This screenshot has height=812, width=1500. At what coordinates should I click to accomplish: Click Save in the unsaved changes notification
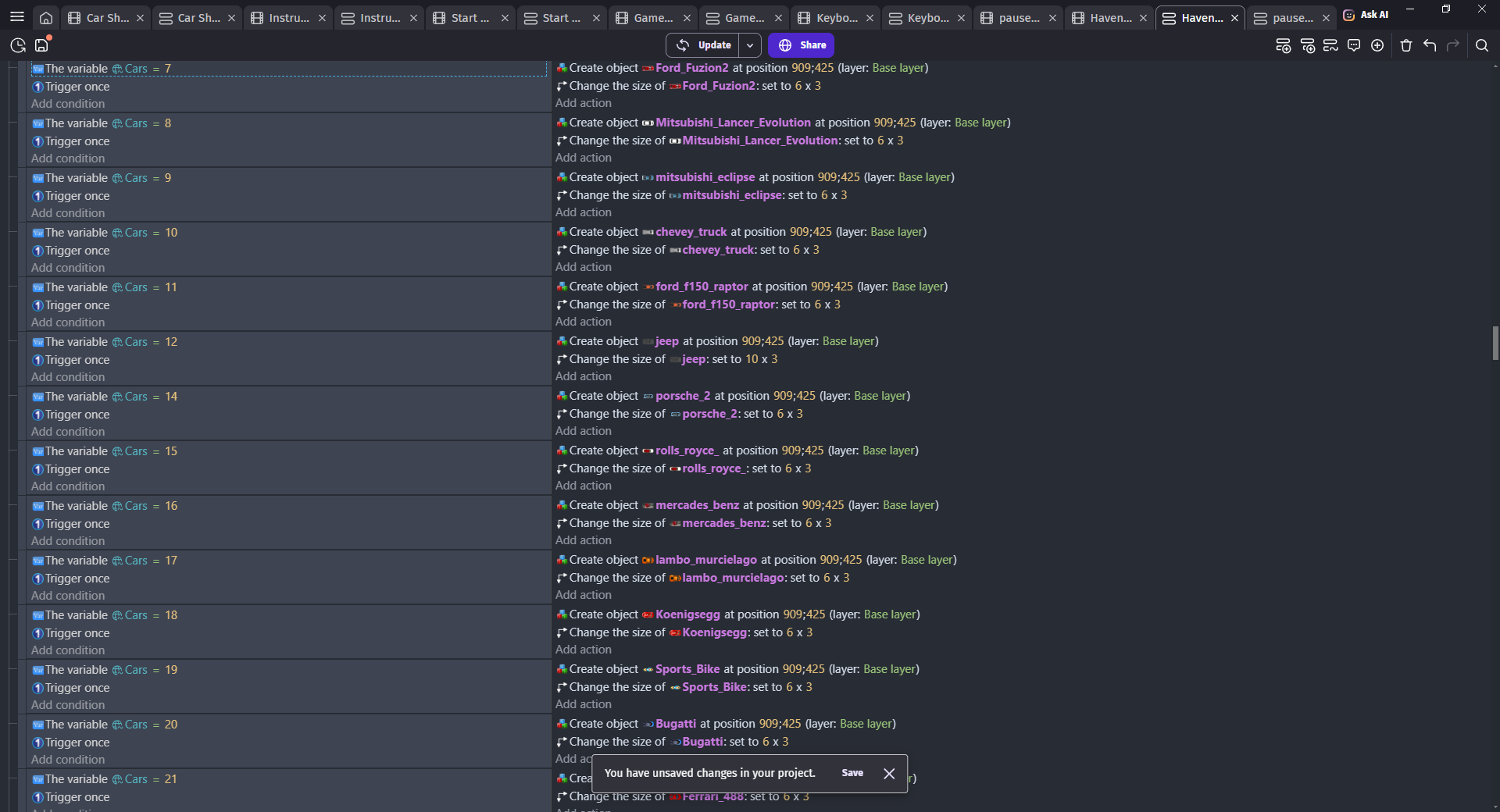[x=852, y=773]
